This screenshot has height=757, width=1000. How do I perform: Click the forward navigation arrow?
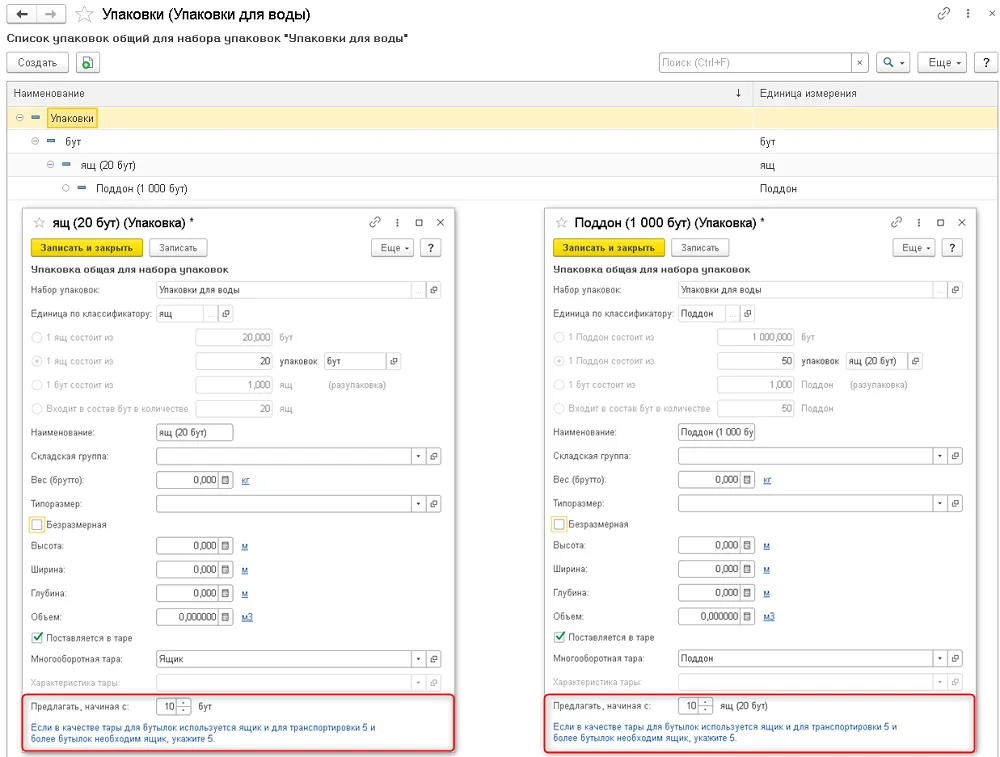point(50,14)
